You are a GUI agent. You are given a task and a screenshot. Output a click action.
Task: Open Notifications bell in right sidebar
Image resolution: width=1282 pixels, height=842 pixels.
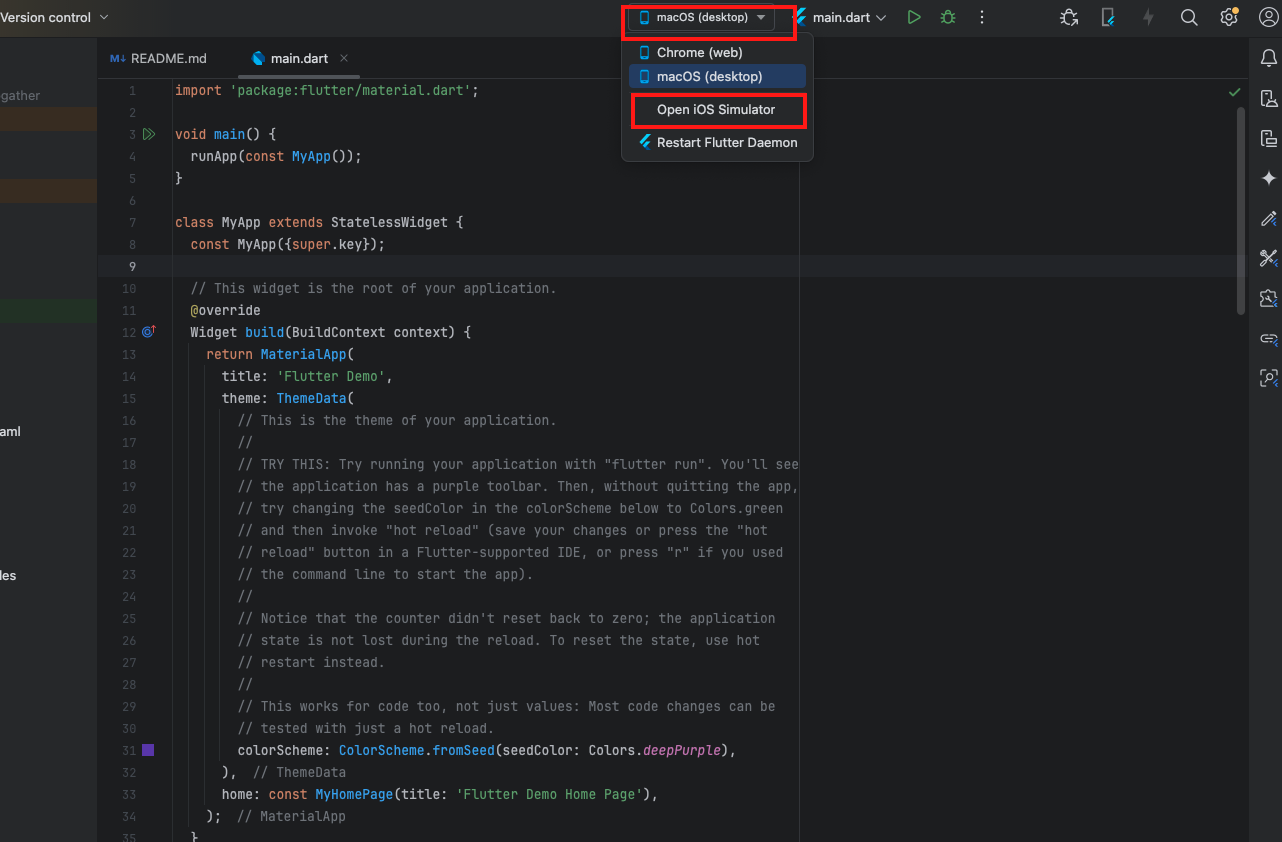pos(1269,59)
